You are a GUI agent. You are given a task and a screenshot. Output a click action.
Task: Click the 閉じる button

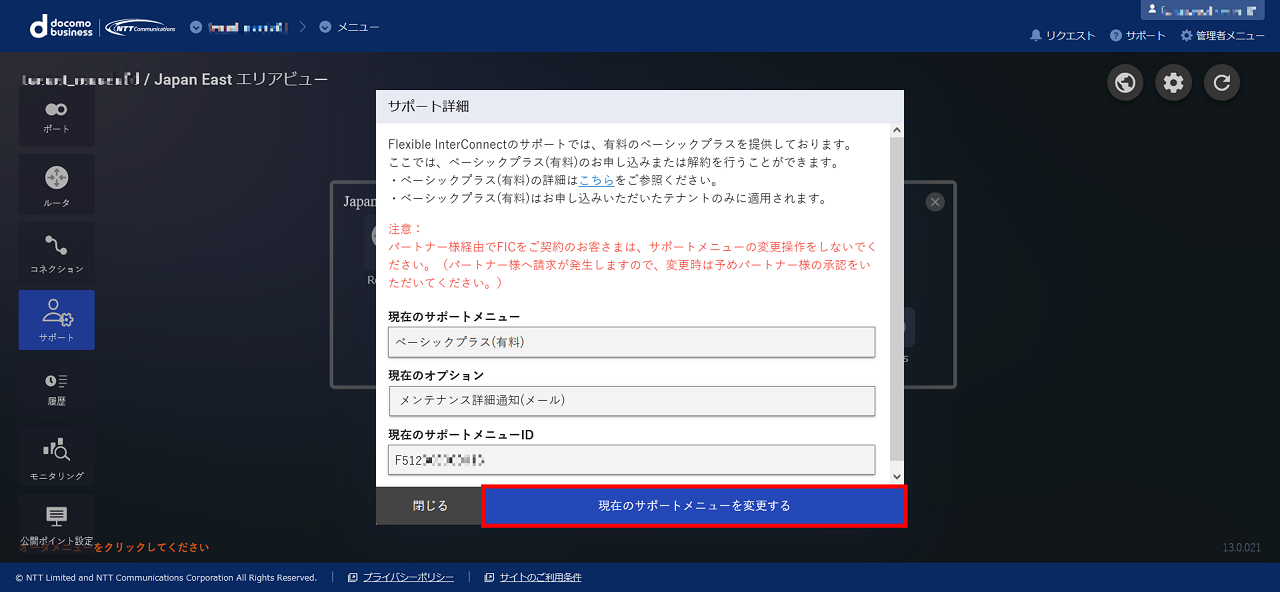point(430,505)
